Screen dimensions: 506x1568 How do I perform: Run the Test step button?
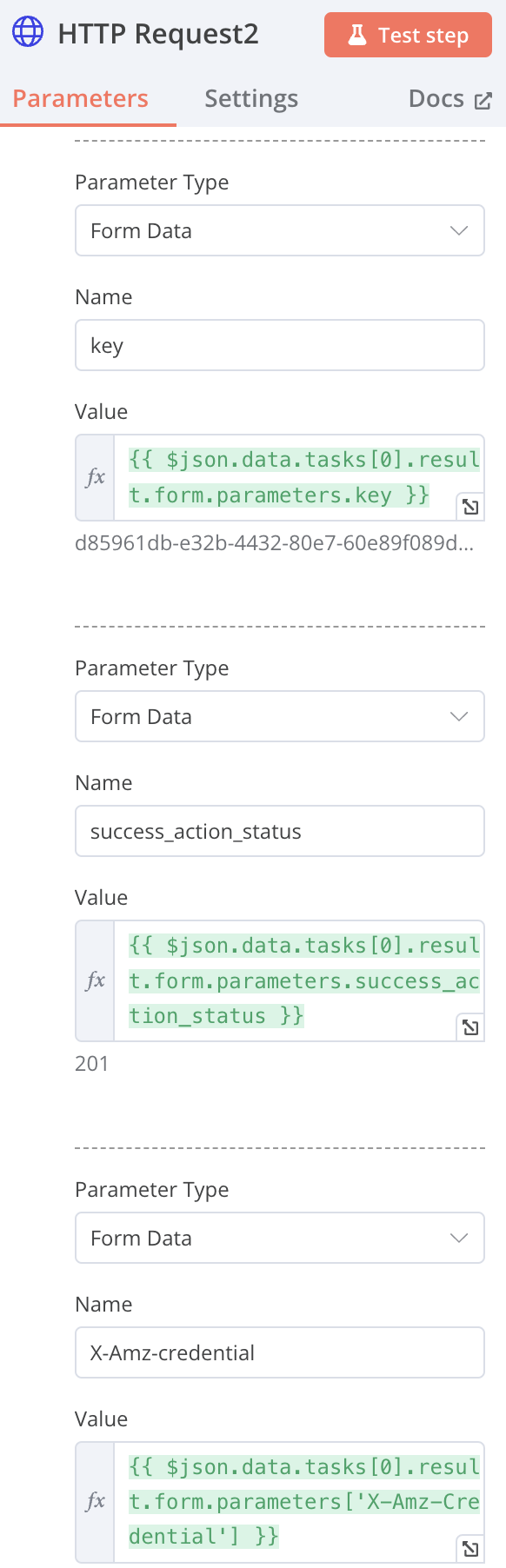tap(408, 35)
